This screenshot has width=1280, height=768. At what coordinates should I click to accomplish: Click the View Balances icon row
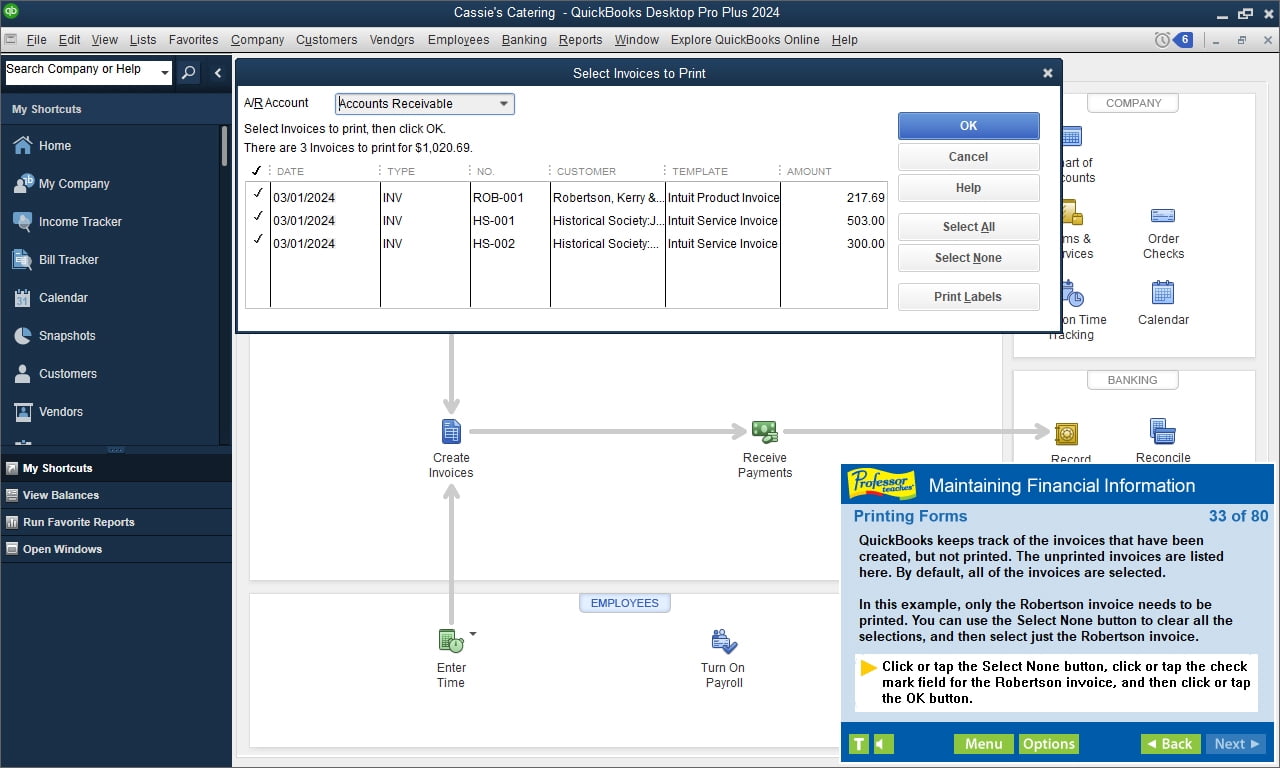116,495
